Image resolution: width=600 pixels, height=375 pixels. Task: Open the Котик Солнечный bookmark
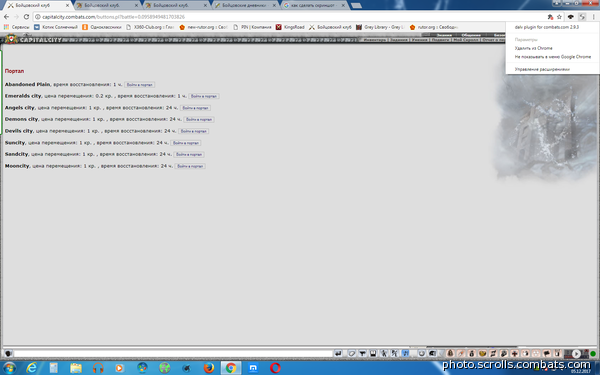[x=56, y=27]
